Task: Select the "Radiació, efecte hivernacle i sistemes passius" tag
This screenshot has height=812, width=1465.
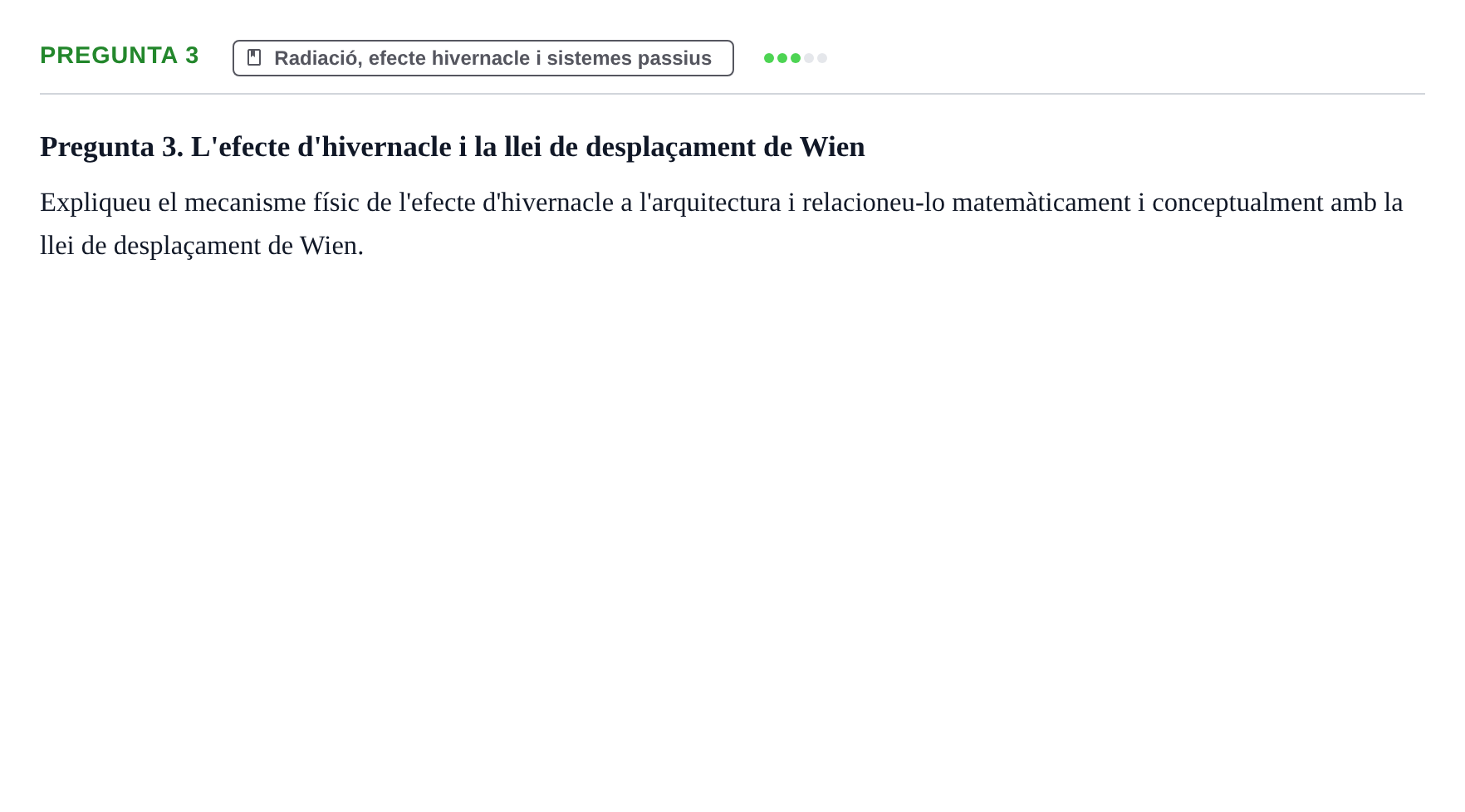Action: (483, 58)
